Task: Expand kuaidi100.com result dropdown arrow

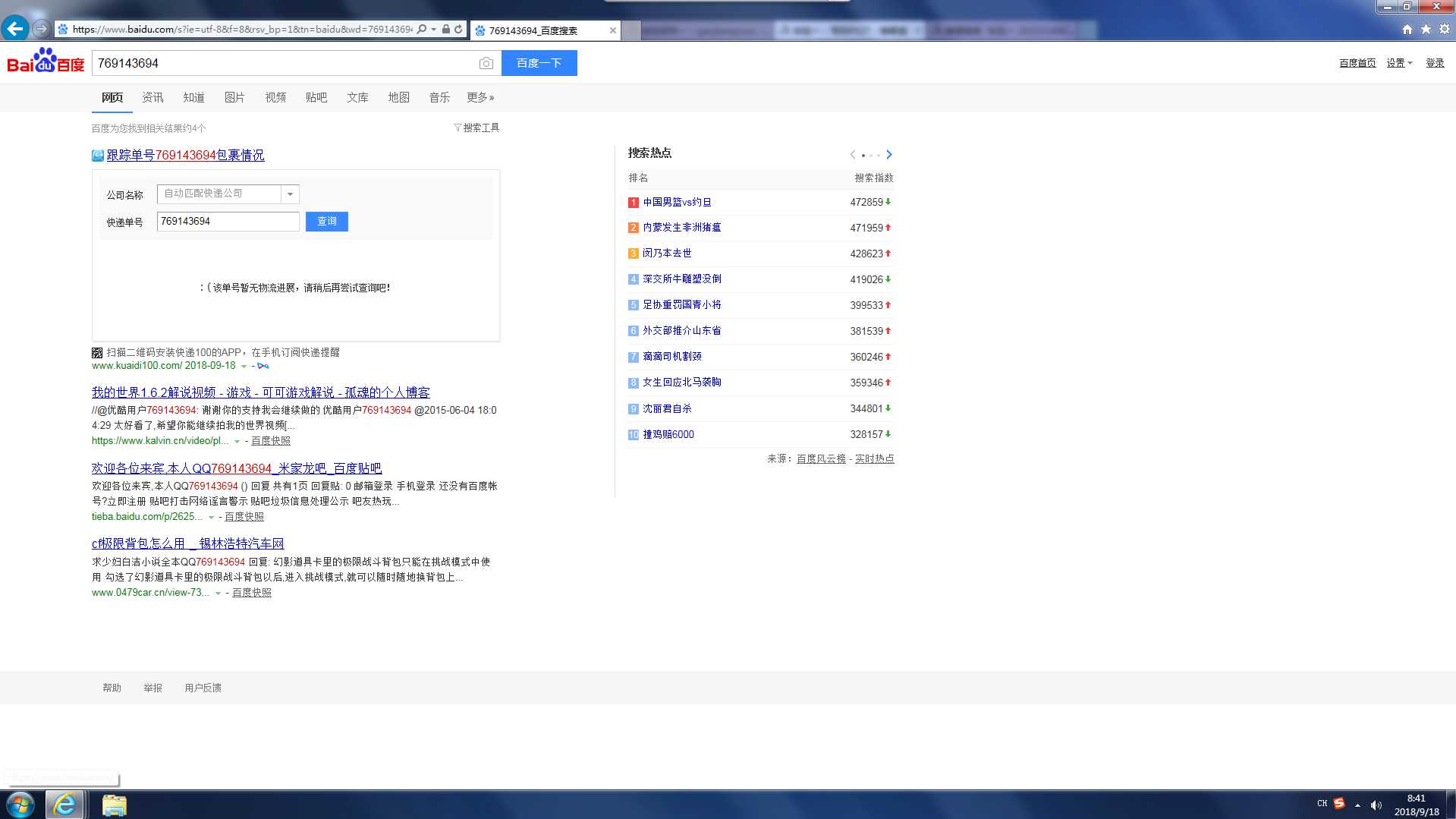Action: click(244, 366)
